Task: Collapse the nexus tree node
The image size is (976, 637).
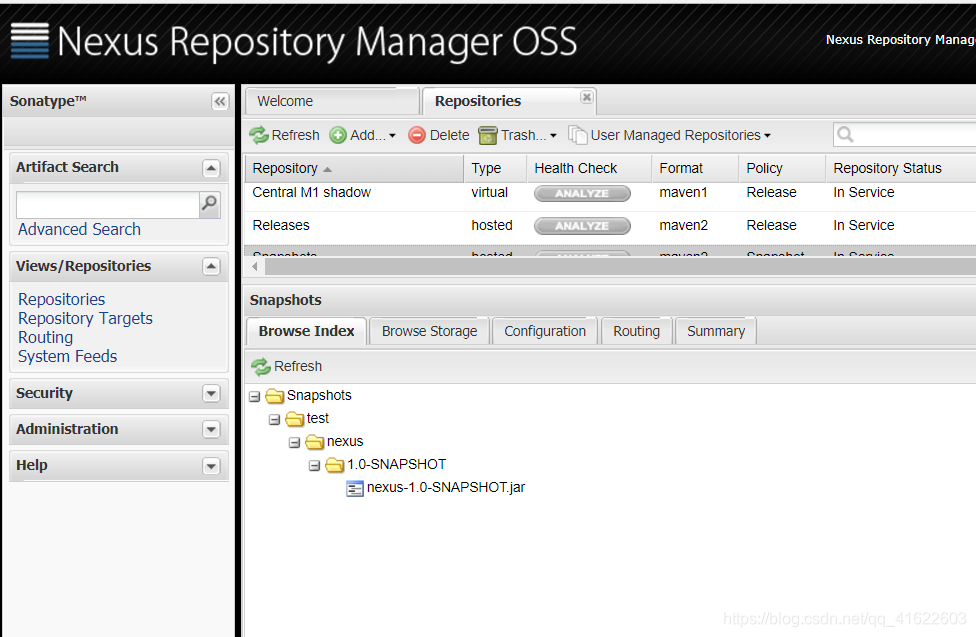Action: (x=294, y=443)
